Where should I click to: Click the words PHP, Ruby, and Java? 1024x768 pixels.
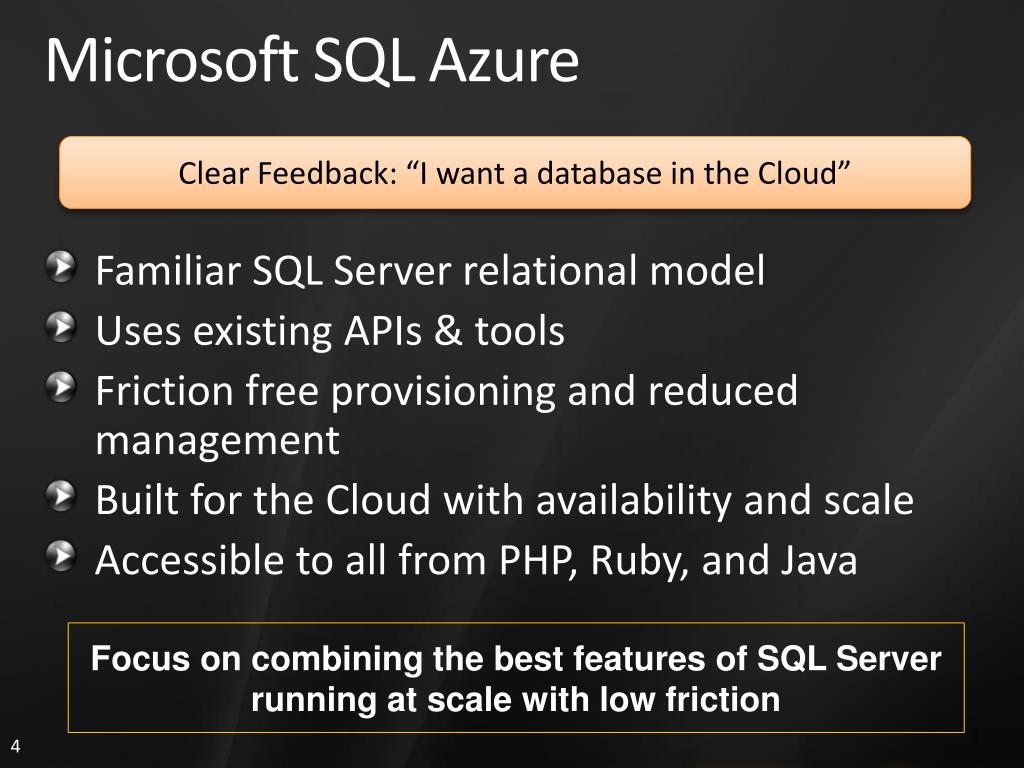(x=678, y=560)
